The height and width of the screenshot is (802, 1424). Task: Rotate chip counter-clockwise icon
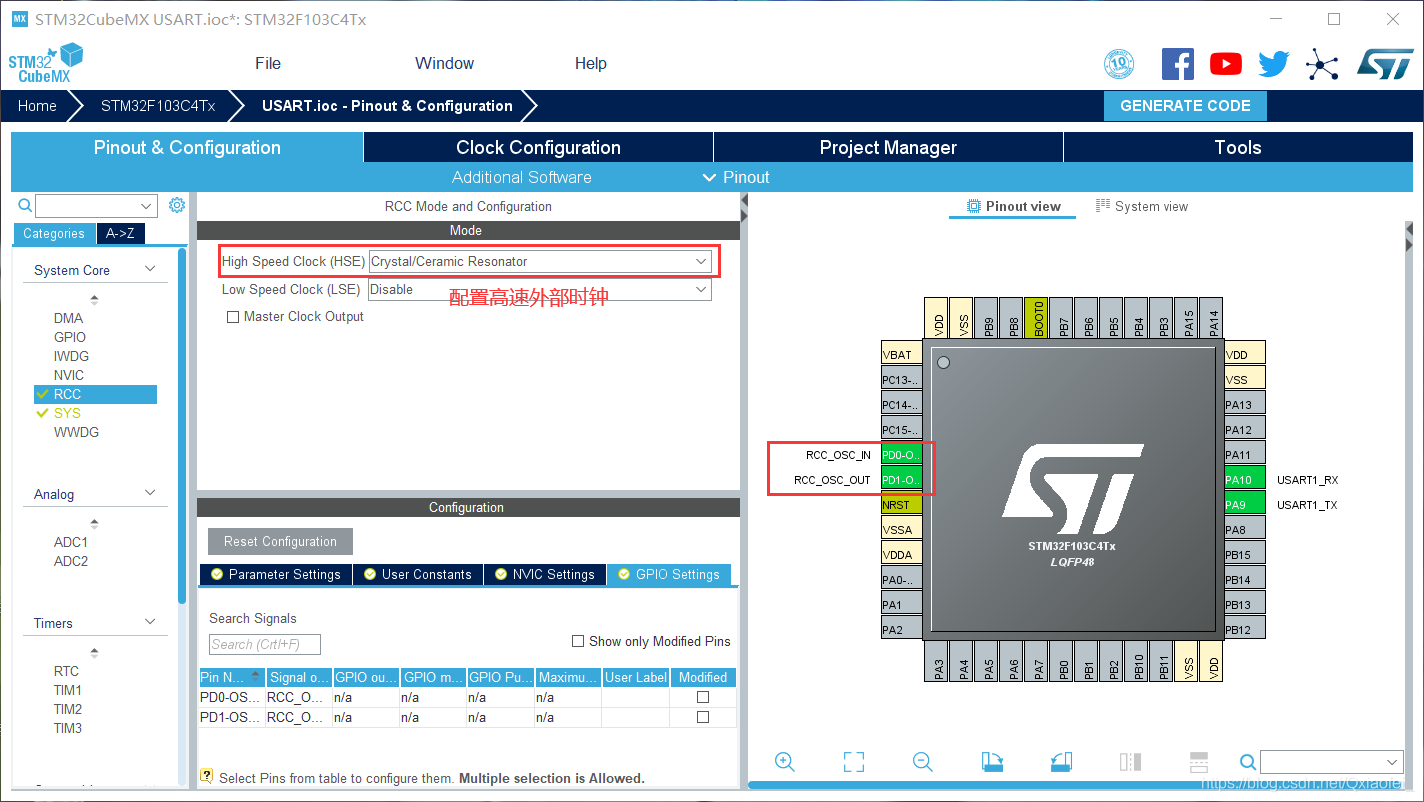pyautogui.click(x=1061, y=762)
